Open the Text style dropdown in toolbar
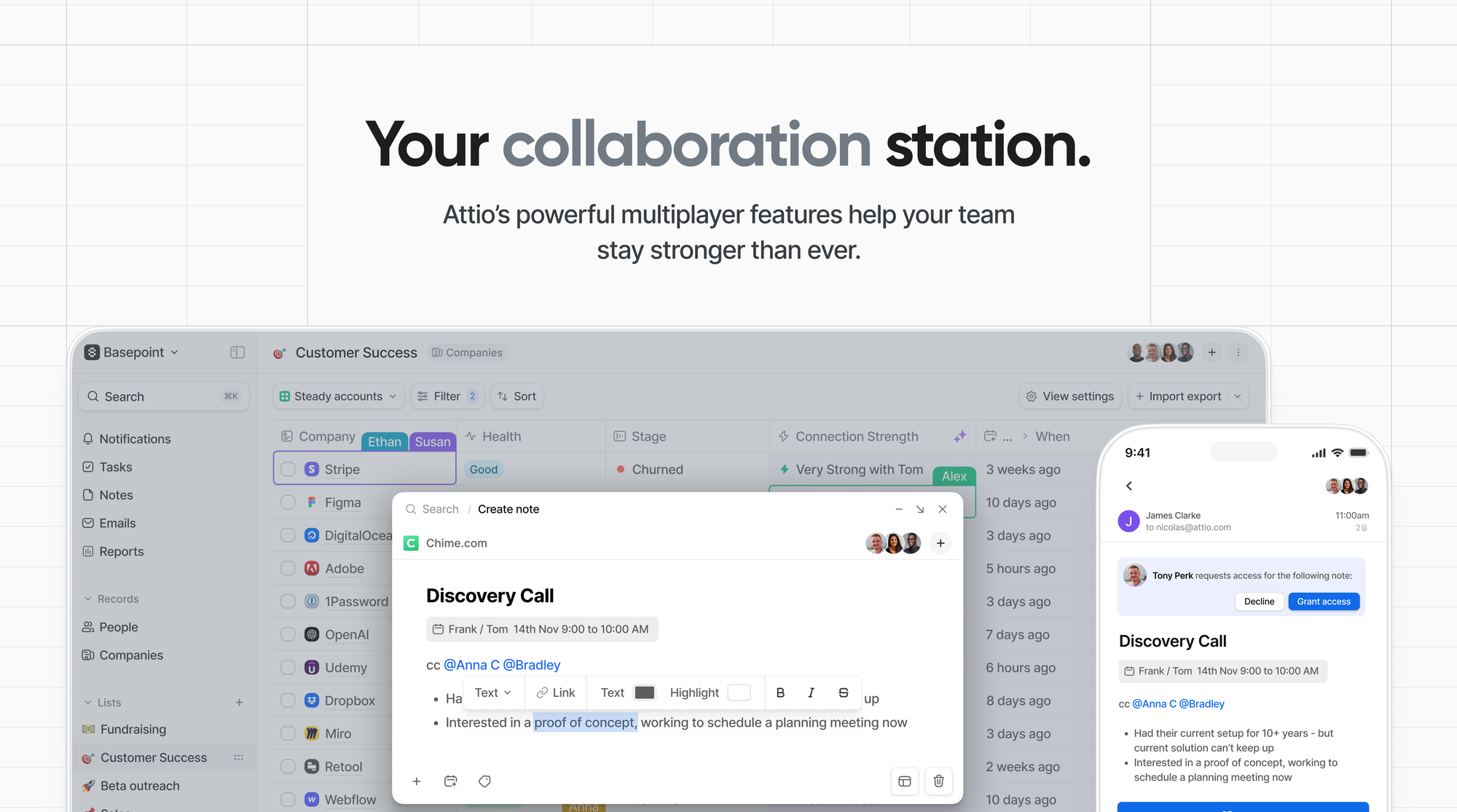Image resolution: width=1457 pixels, height=812 pixels. tap(492, 693)
